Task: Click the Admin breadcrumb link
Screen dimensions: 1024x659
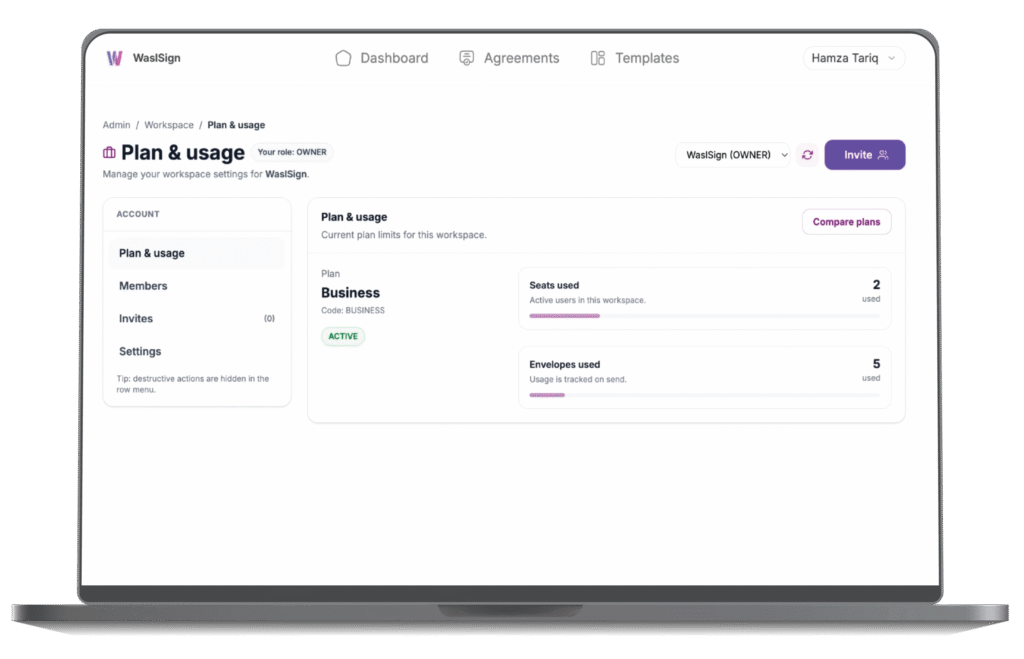Action: coord(116,125)
